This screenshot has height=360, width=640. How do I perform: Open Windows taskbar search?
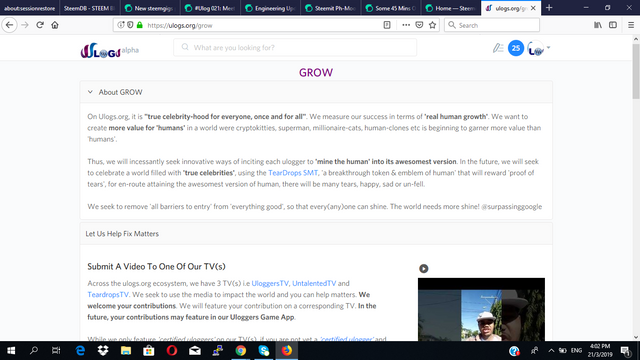point(34,351)
